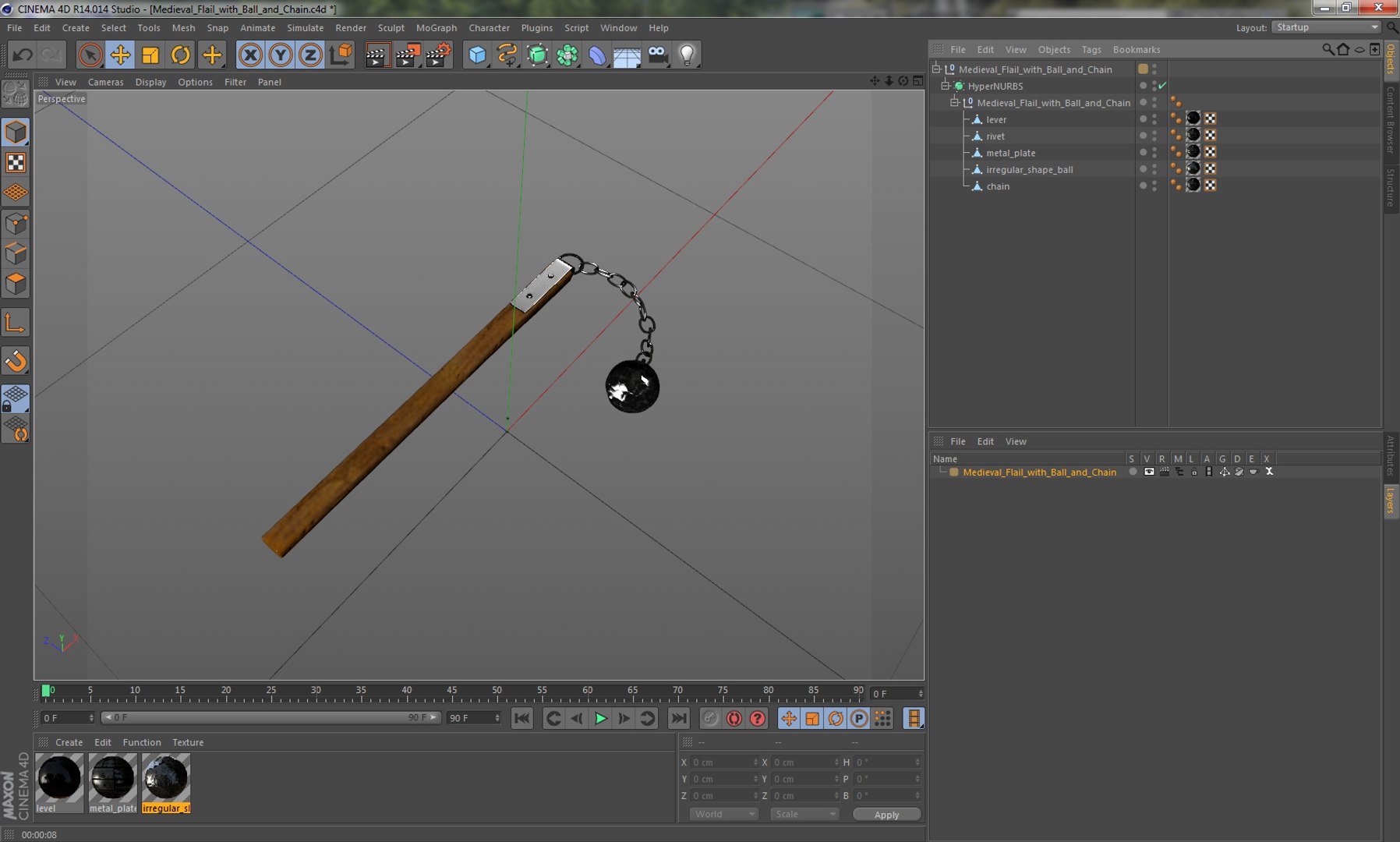Add a Camera object
The height and width of the screenshot is (842, 1400).
point(658,55)
